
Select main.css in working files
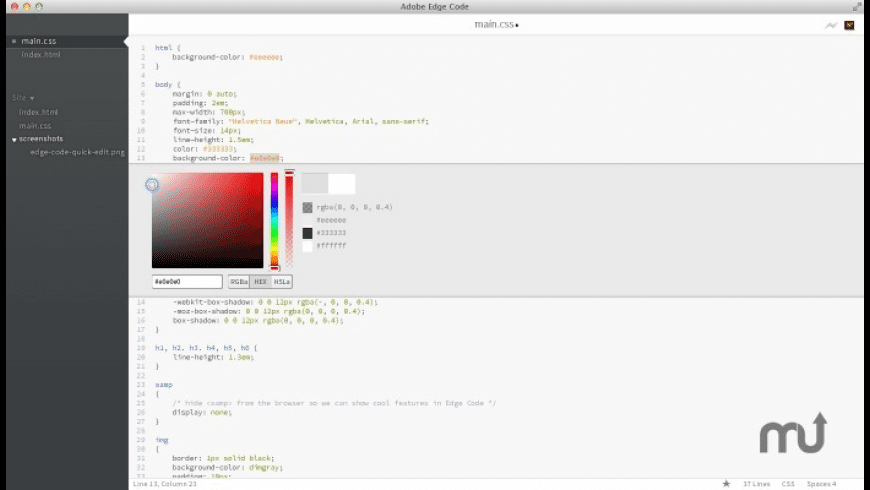(x=39, y=41)
